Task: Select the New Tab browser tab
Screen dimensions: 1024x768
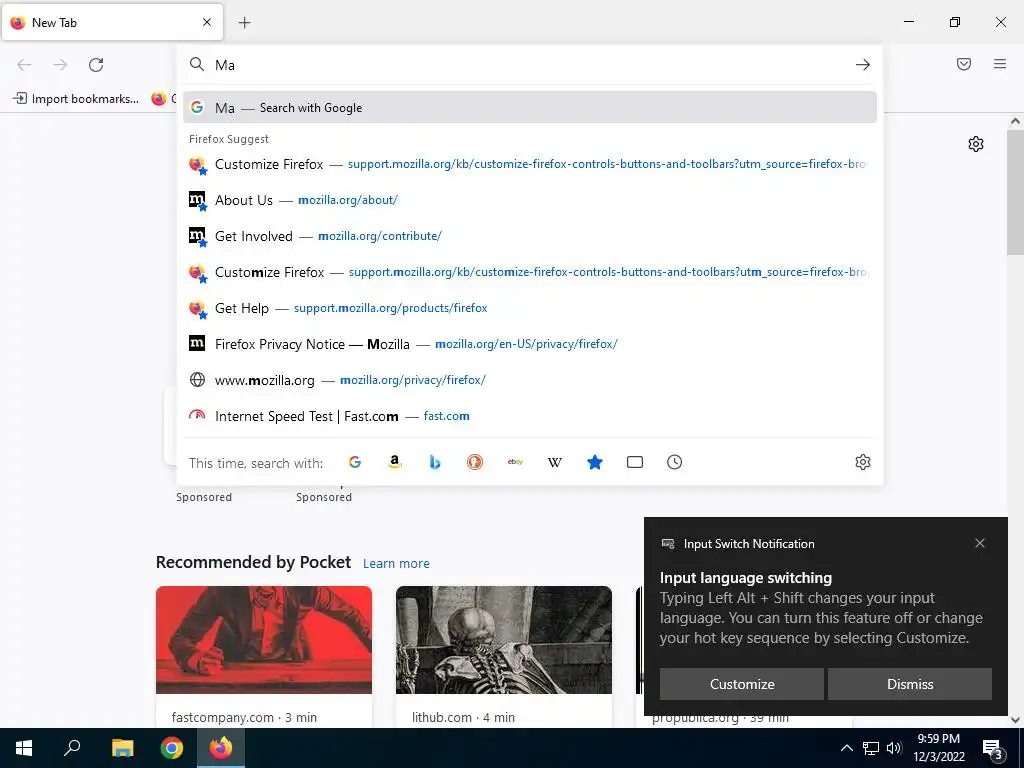Action: pos(112,23)
